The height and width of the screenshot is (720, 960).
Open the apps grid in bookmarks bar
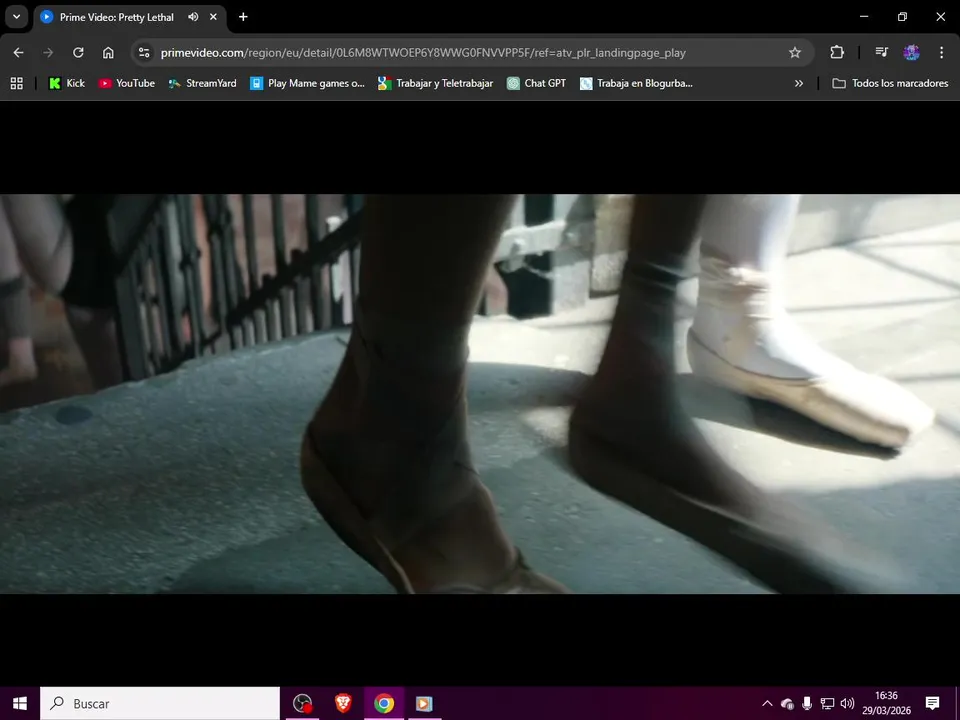17,83
